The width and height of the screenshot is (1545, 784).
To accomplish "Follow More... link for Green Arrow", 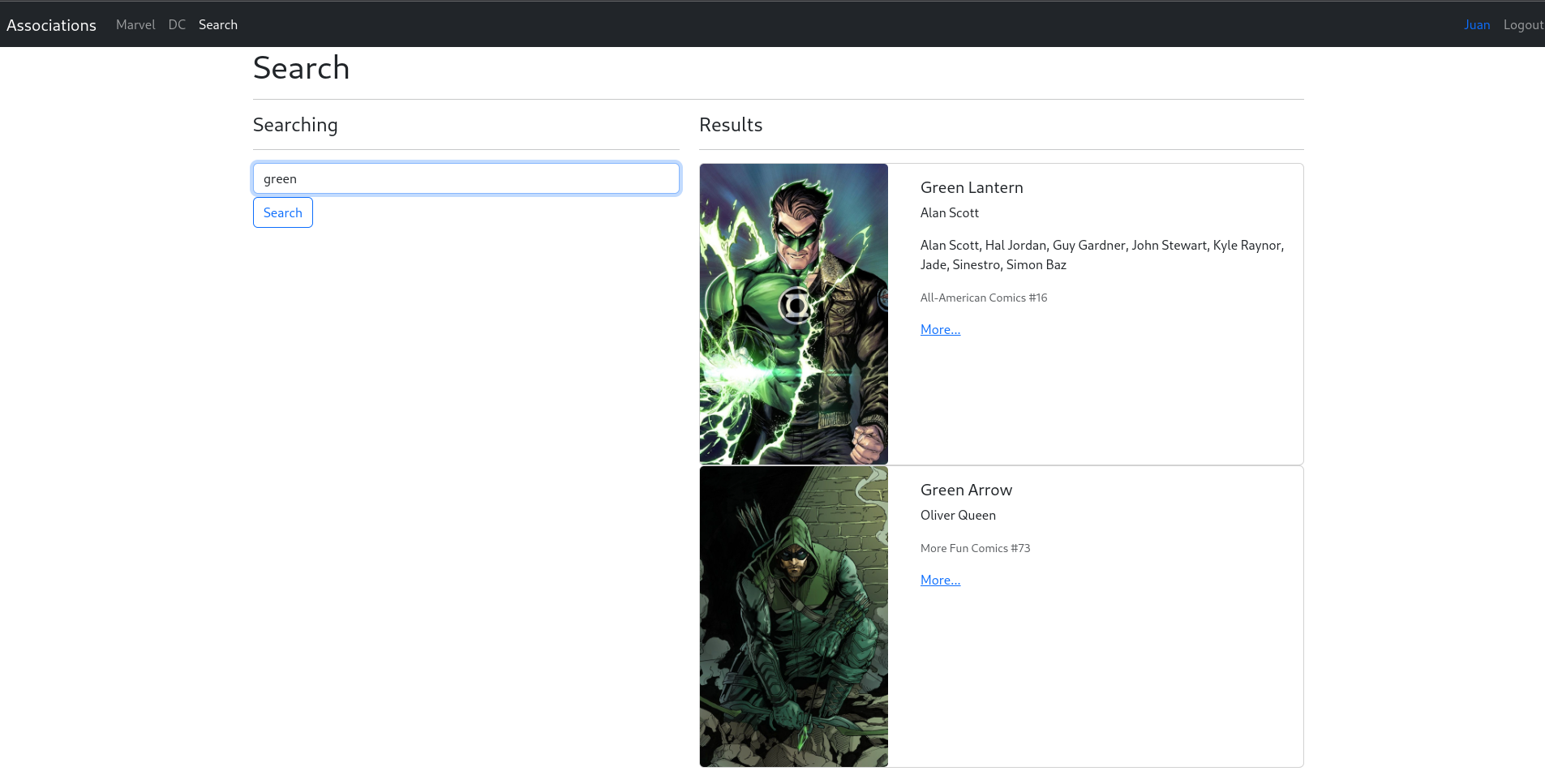I will click(940, 580).
